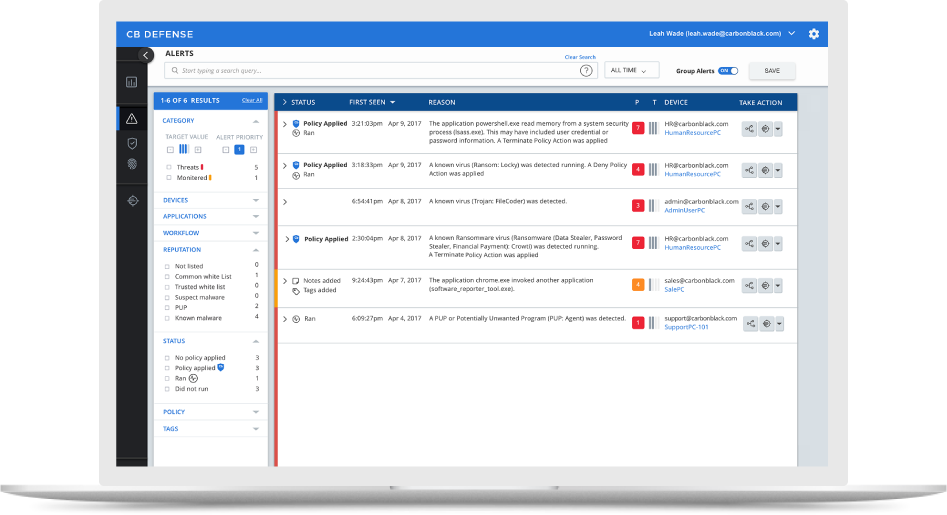Click orange priority badge 4 on chrome.exe alert
Screen dimensions: 947x515
tap(638, 285)
